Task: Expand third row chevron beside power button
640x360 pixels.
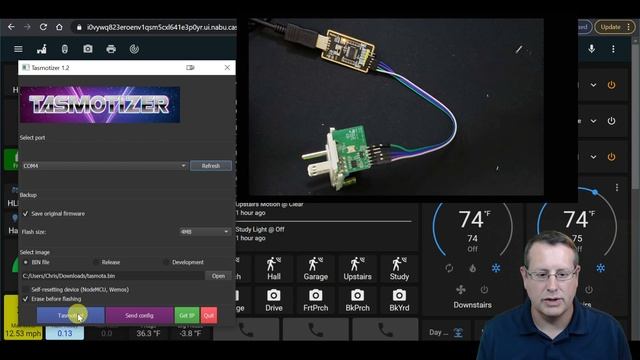Action: coord(593,157)
